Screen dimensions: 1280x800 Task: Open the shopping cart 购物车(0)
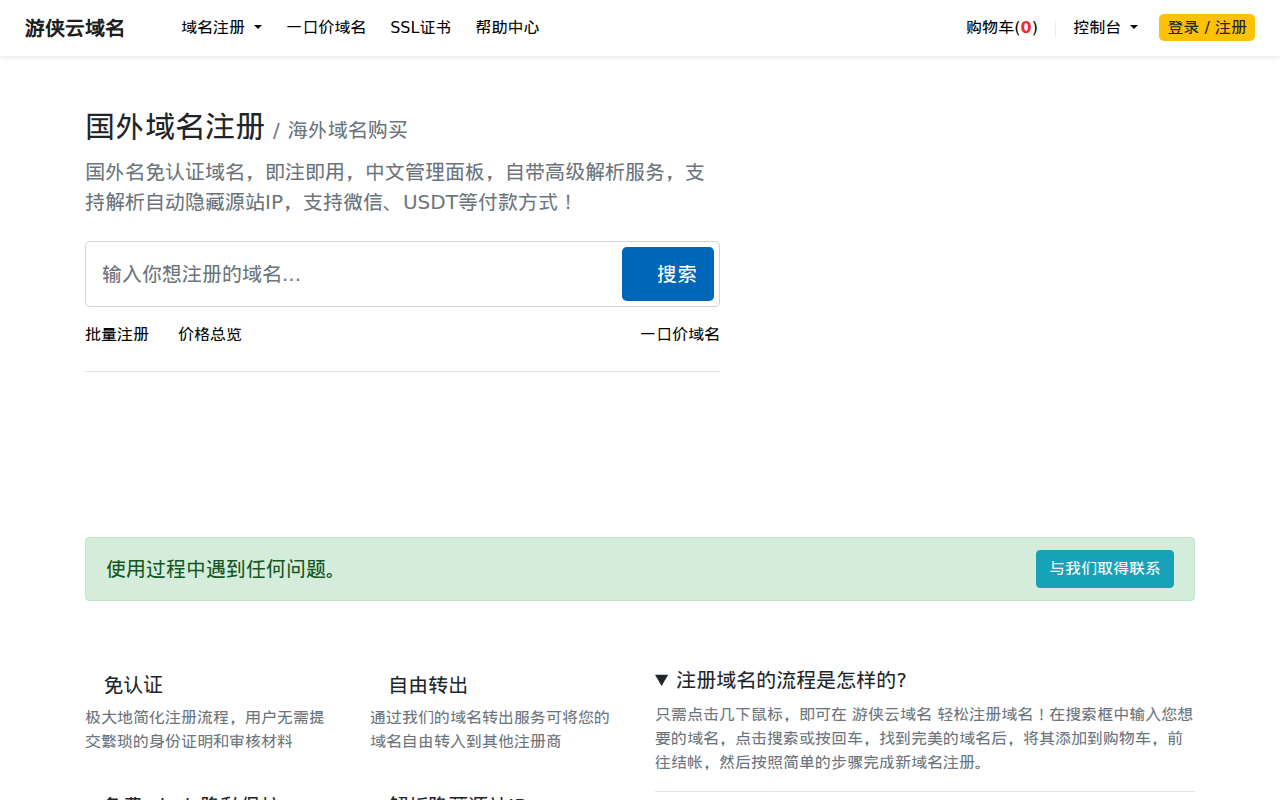[1001, 27]
